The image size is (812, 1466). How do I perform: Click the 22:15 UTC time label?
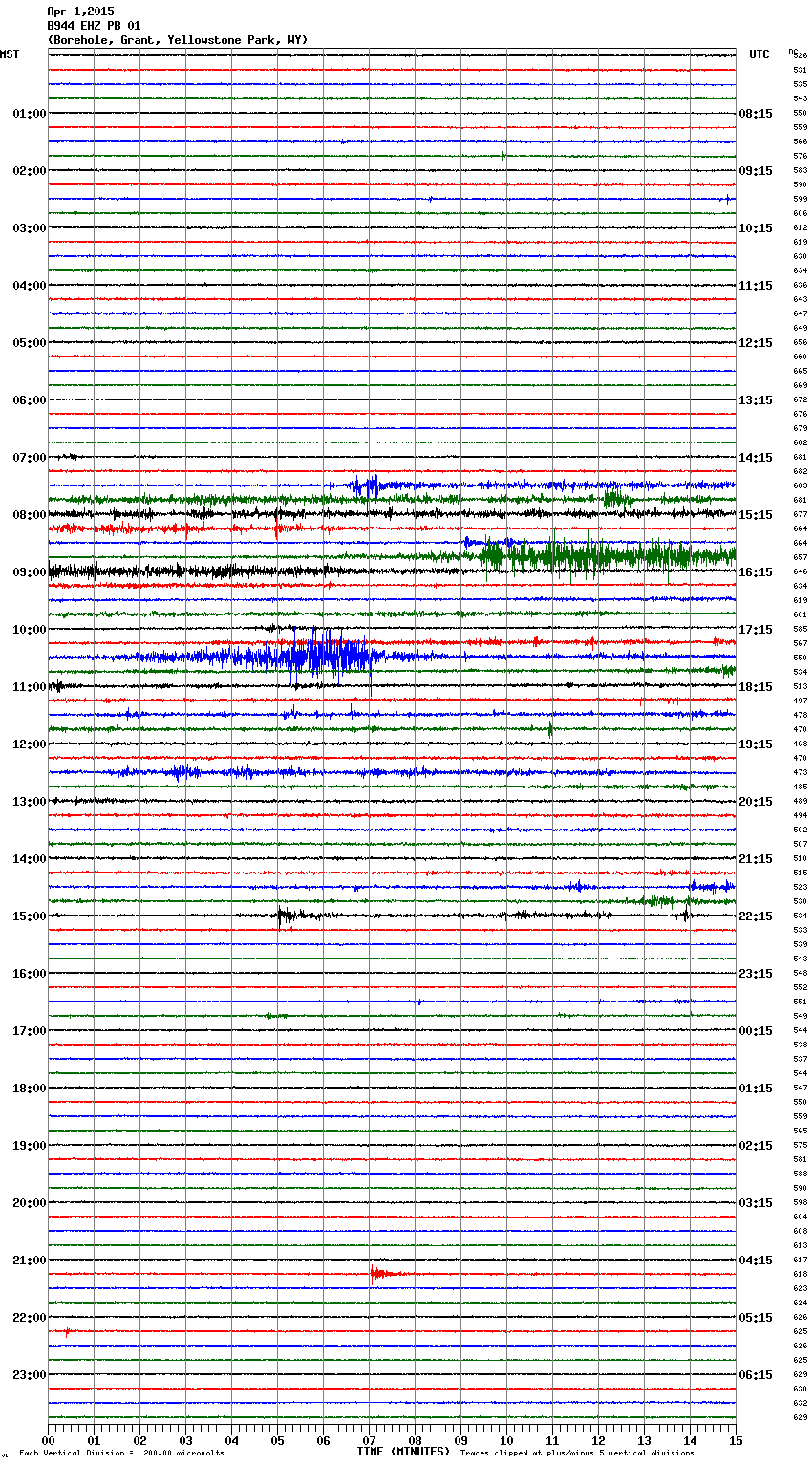(x=756, y=916)
